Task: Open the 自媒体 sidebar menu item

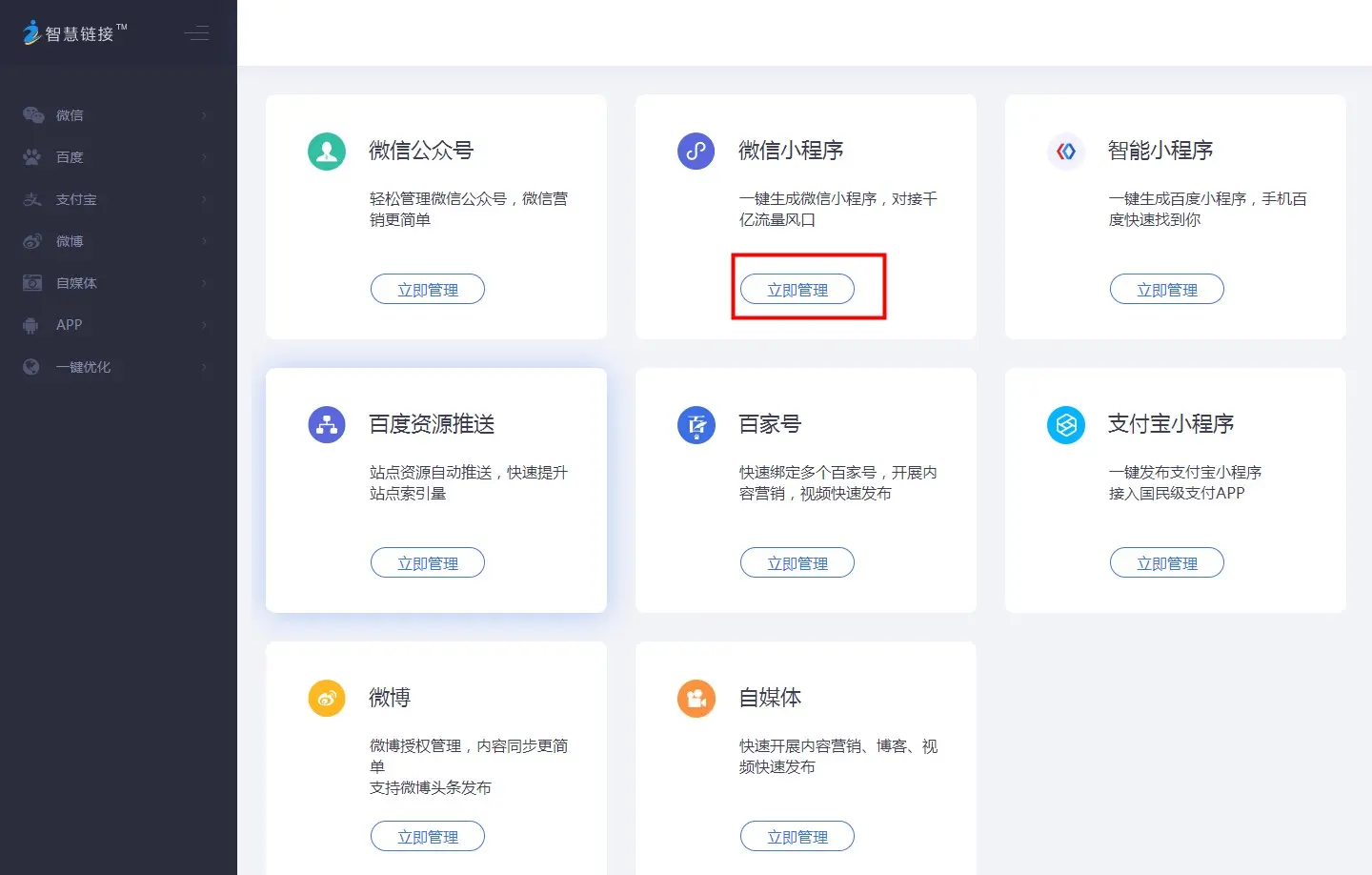Action: click(76, 283)
